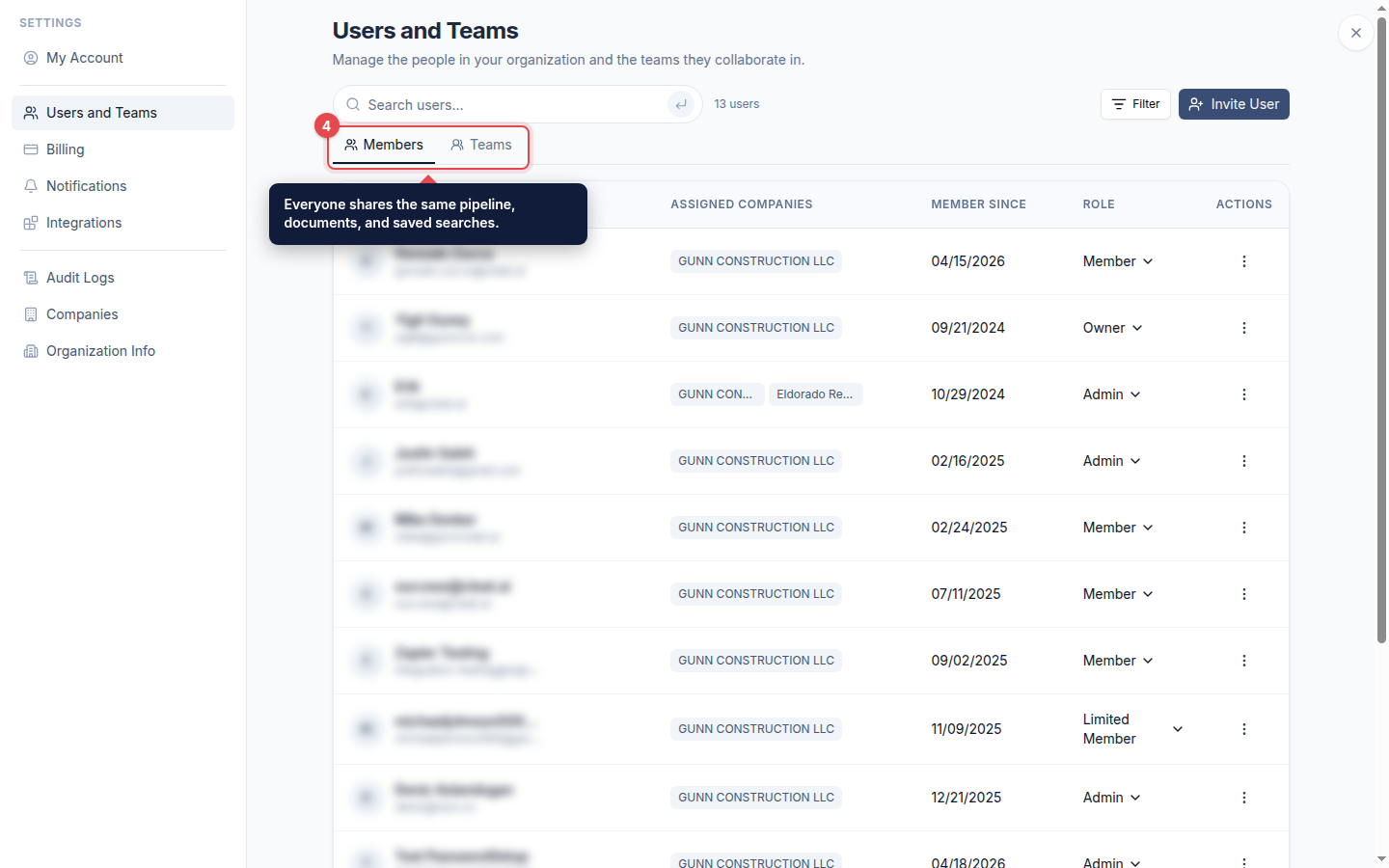Open the Billing settings page
This screenshot has height=868, width=1389.
[123, 149]
